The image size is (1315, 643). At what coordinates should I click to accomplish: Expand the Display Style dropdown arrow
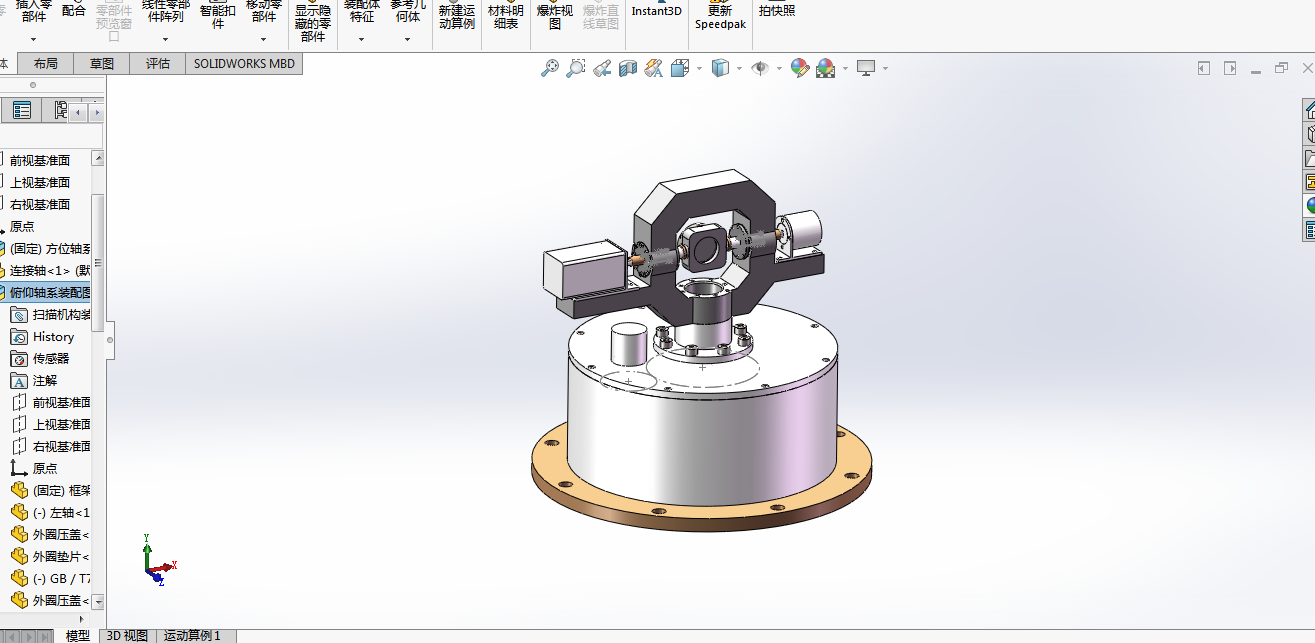pyautogui.click(x=739, y=68)
